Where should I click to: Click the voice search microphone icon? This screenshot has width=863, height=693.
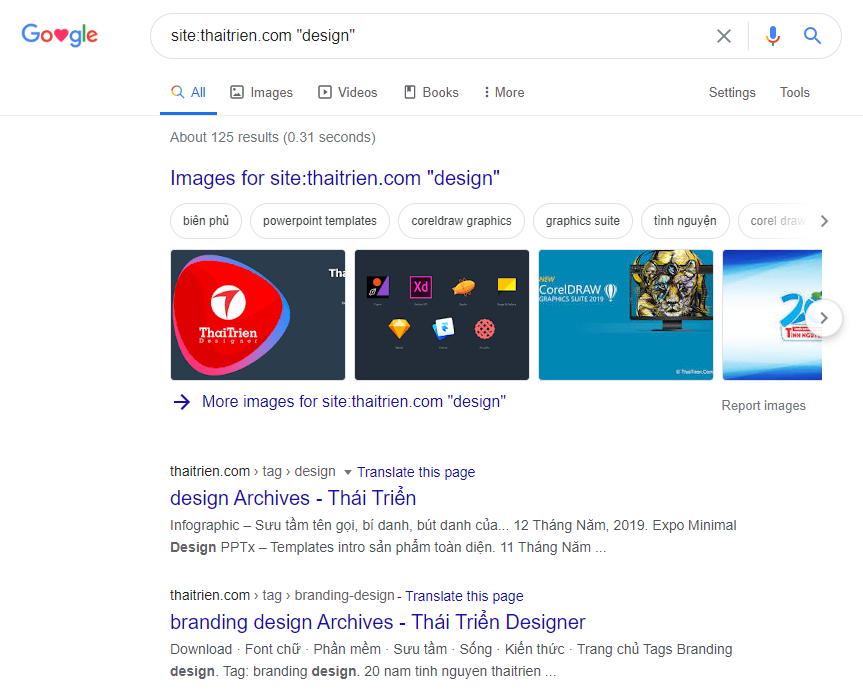coord(772,35)
